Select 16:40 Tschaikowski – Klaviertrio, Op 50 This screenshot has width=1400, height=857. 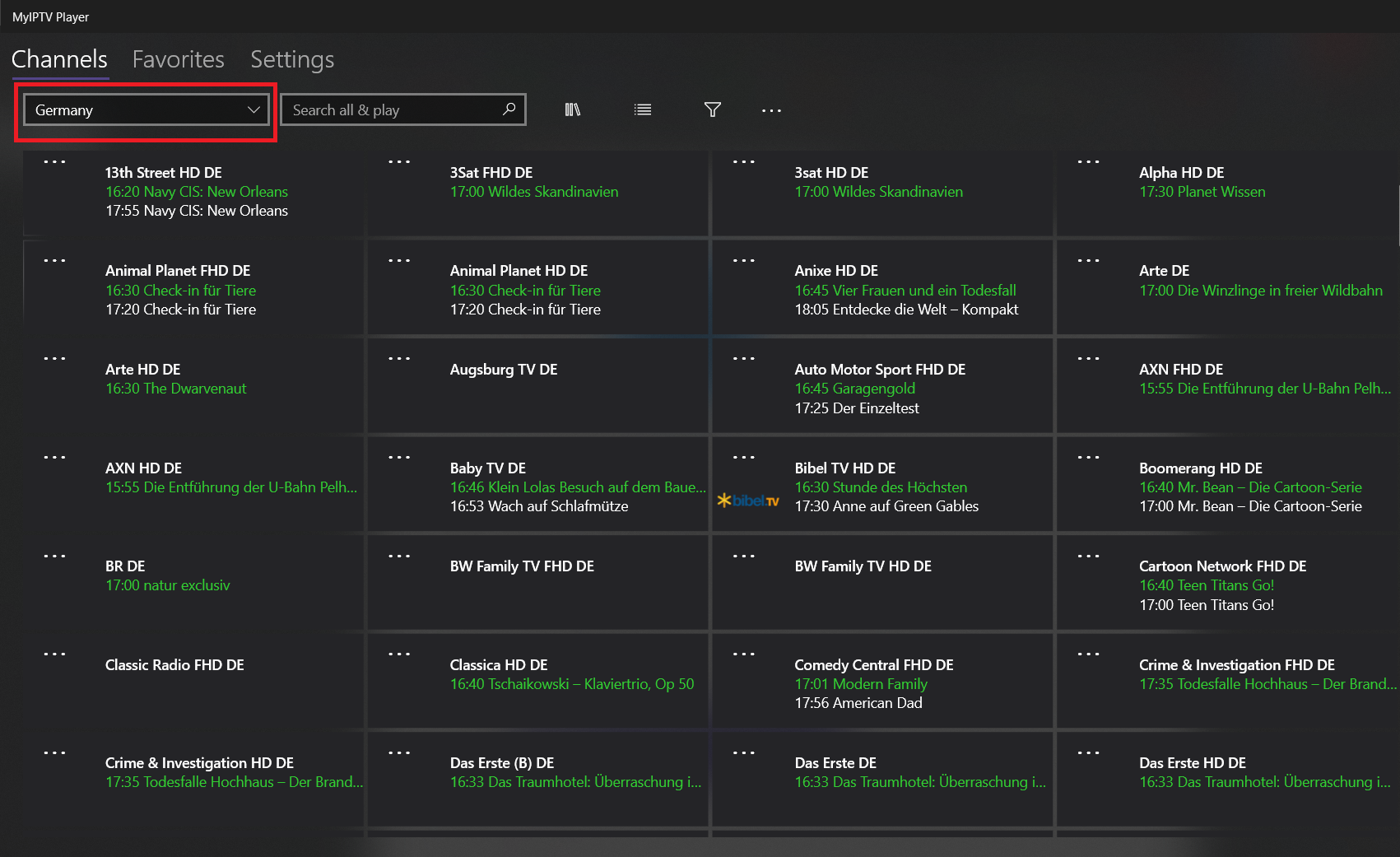pyautogui.click(x=572, y=684)
